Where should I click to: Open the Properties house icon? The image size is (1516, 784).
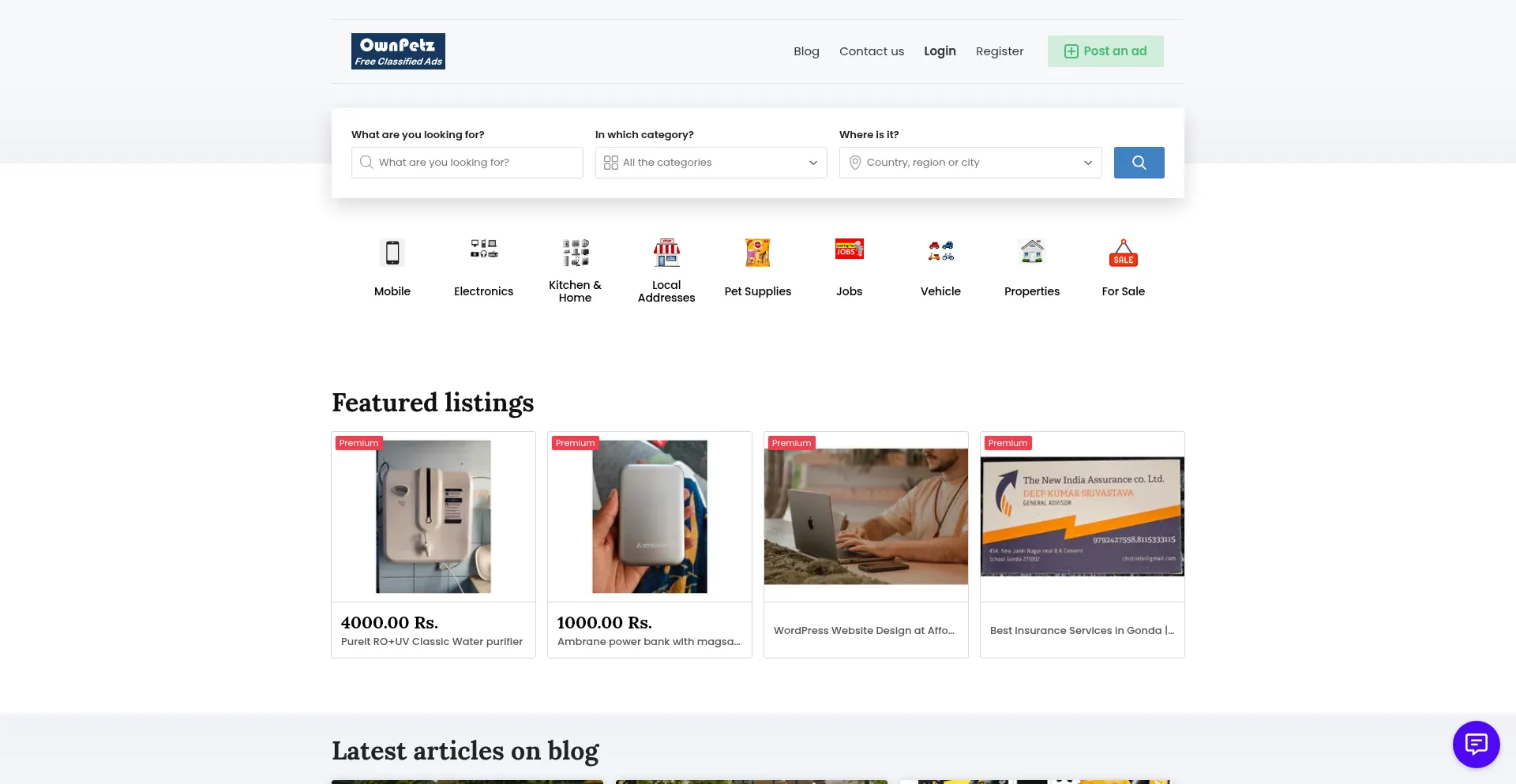pos(1032,251)
